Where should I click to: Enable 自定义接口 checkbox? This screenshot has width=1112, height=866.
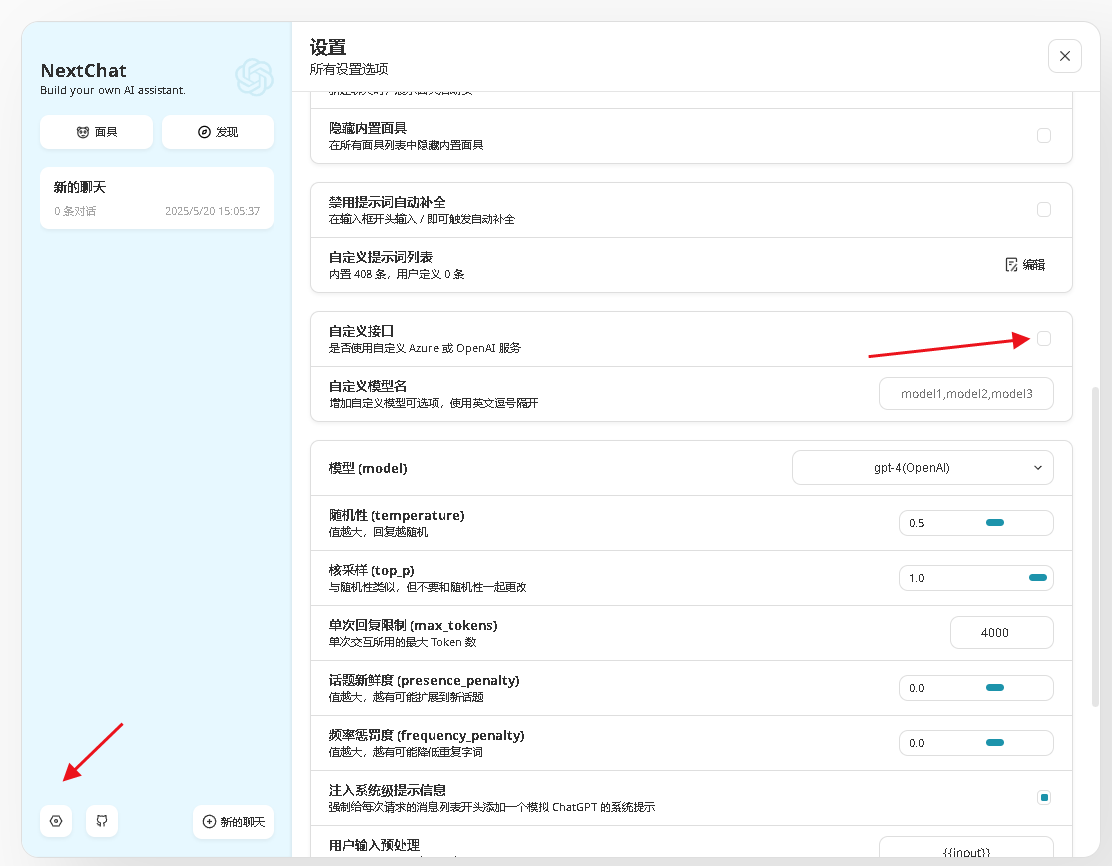click(1044, 338)
